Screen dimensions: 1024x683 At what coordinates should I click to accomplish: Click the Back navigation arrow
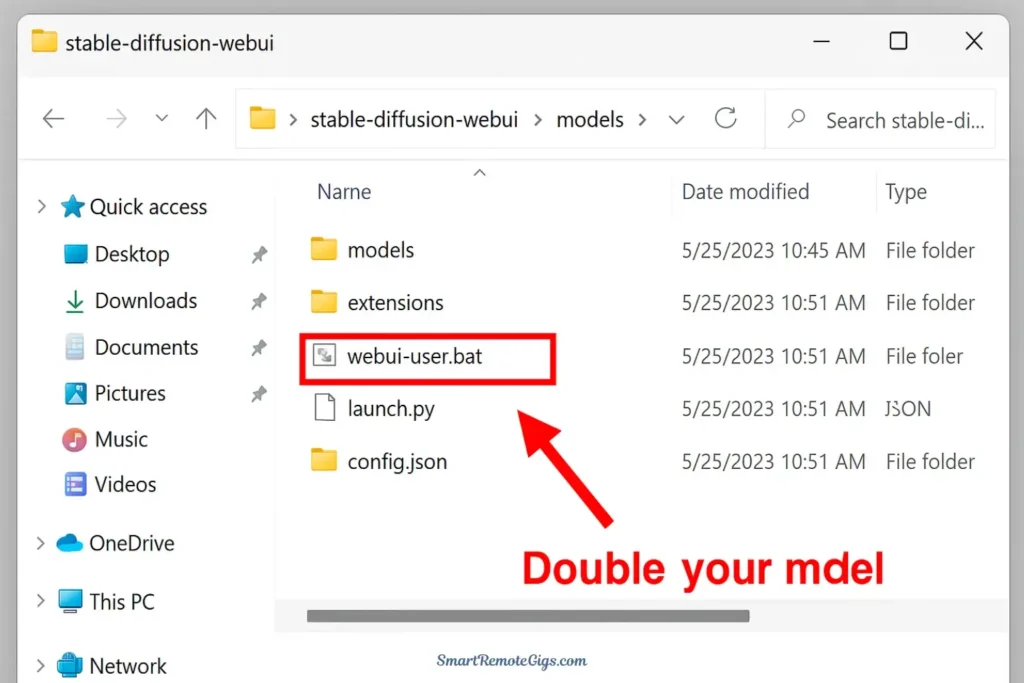54,119
